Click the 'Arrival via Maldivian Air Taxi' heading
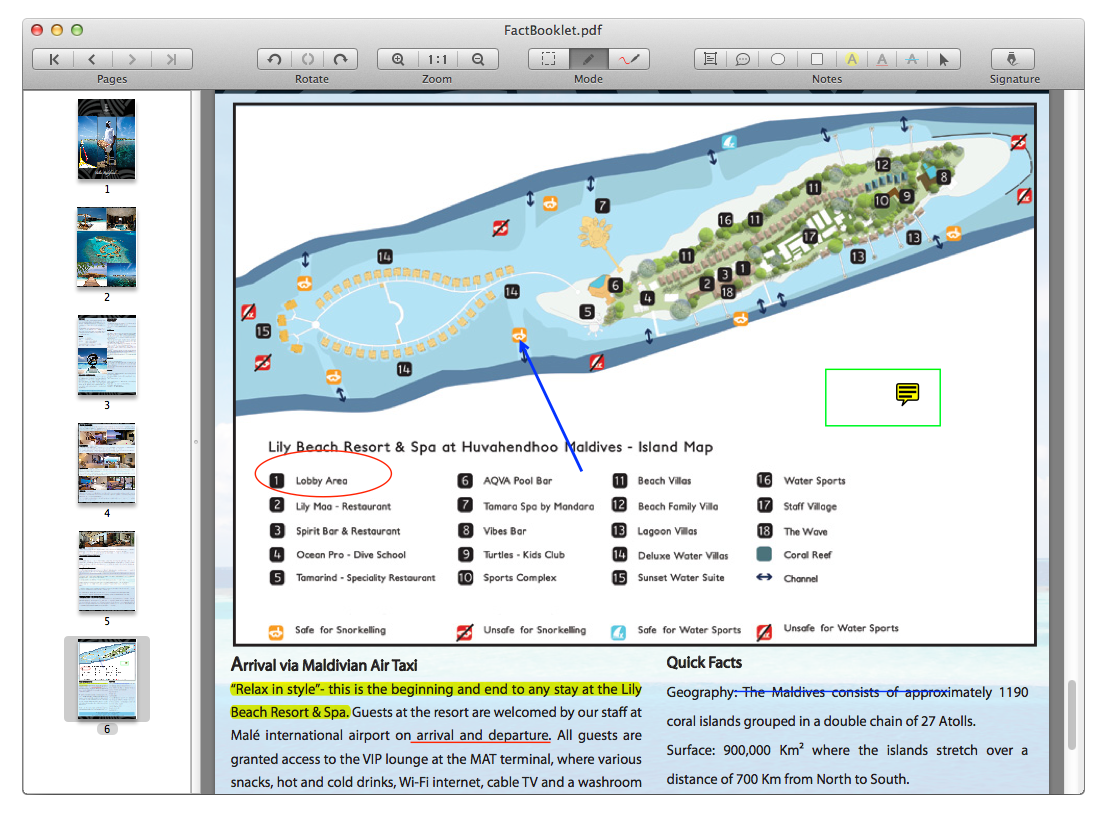The height and width of the screenshot is (817, 1109). click(324, 666)
